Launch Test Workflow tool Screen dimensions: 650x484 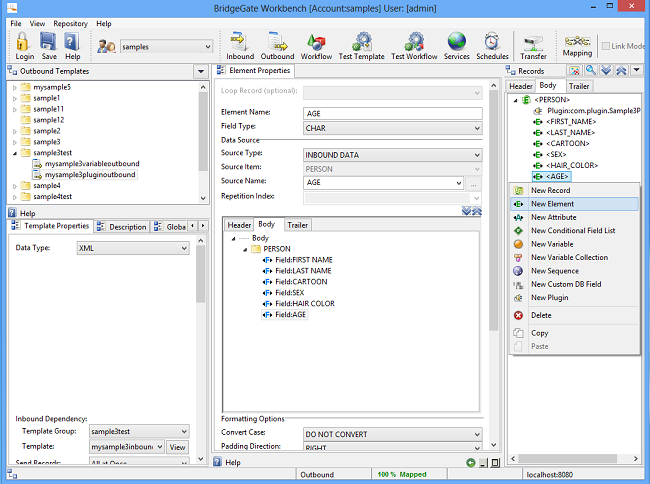[x=414, y=46]
